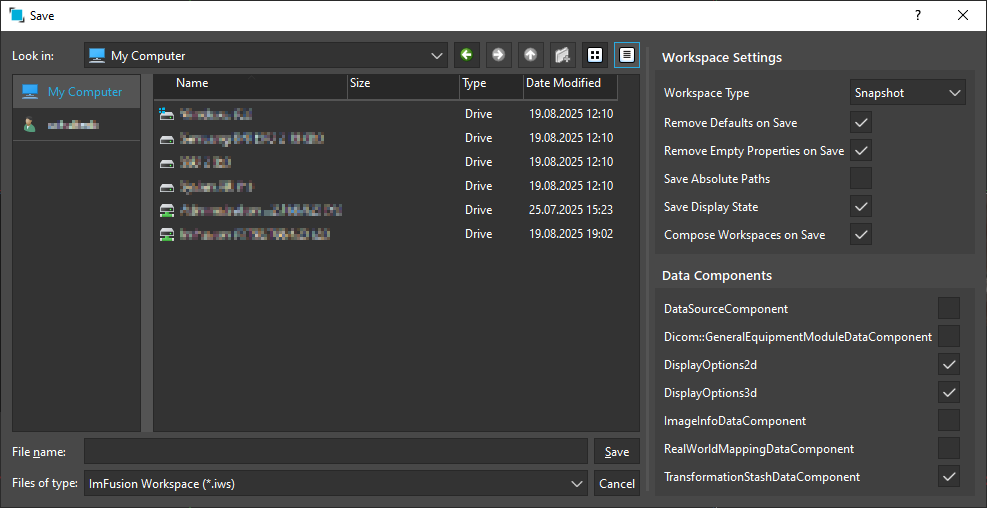This screenshot has height=508, width=987.
Task: Open the Files of type dropdown
Action: pyautogui.click(x=336, y=483)
